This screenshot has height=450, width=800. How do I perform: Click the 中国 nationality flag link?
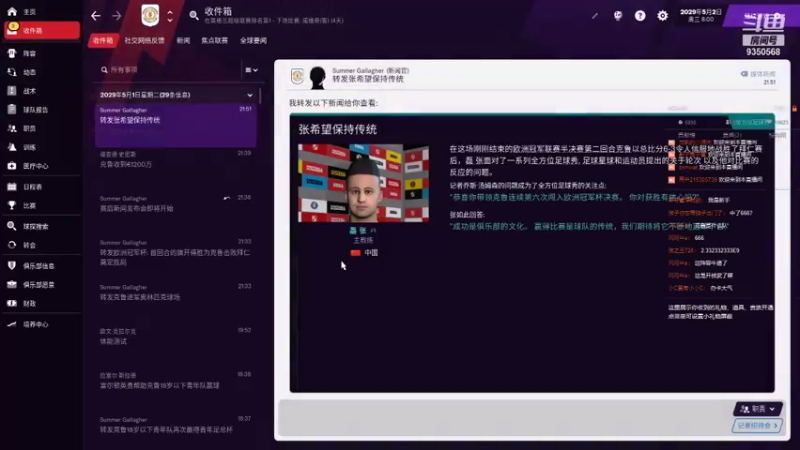[364, 253]
